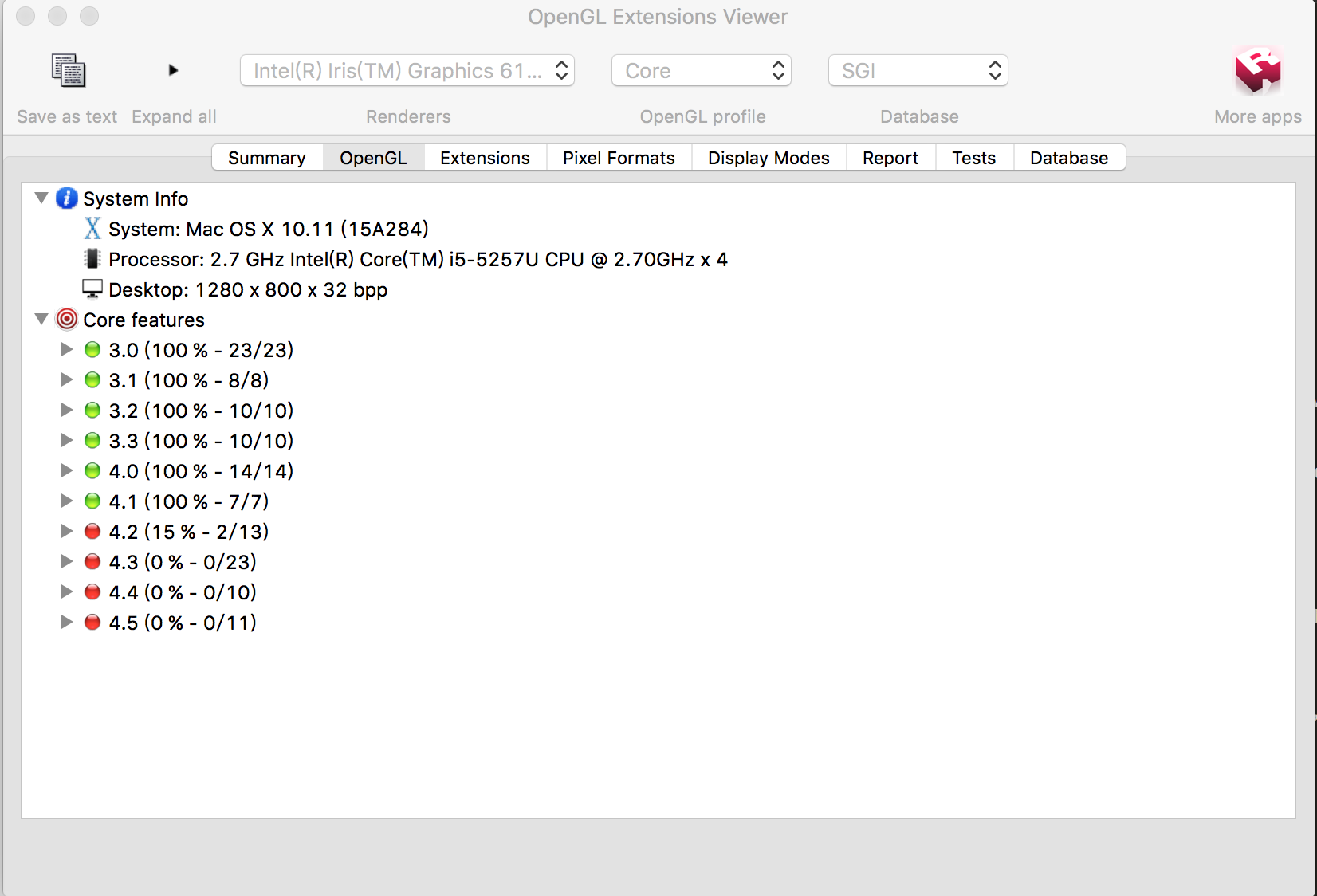Screen dimensions: 1317x896
Task: Select the 3.0 (100 % - 23/23) entry
Action: click(201, 350)
